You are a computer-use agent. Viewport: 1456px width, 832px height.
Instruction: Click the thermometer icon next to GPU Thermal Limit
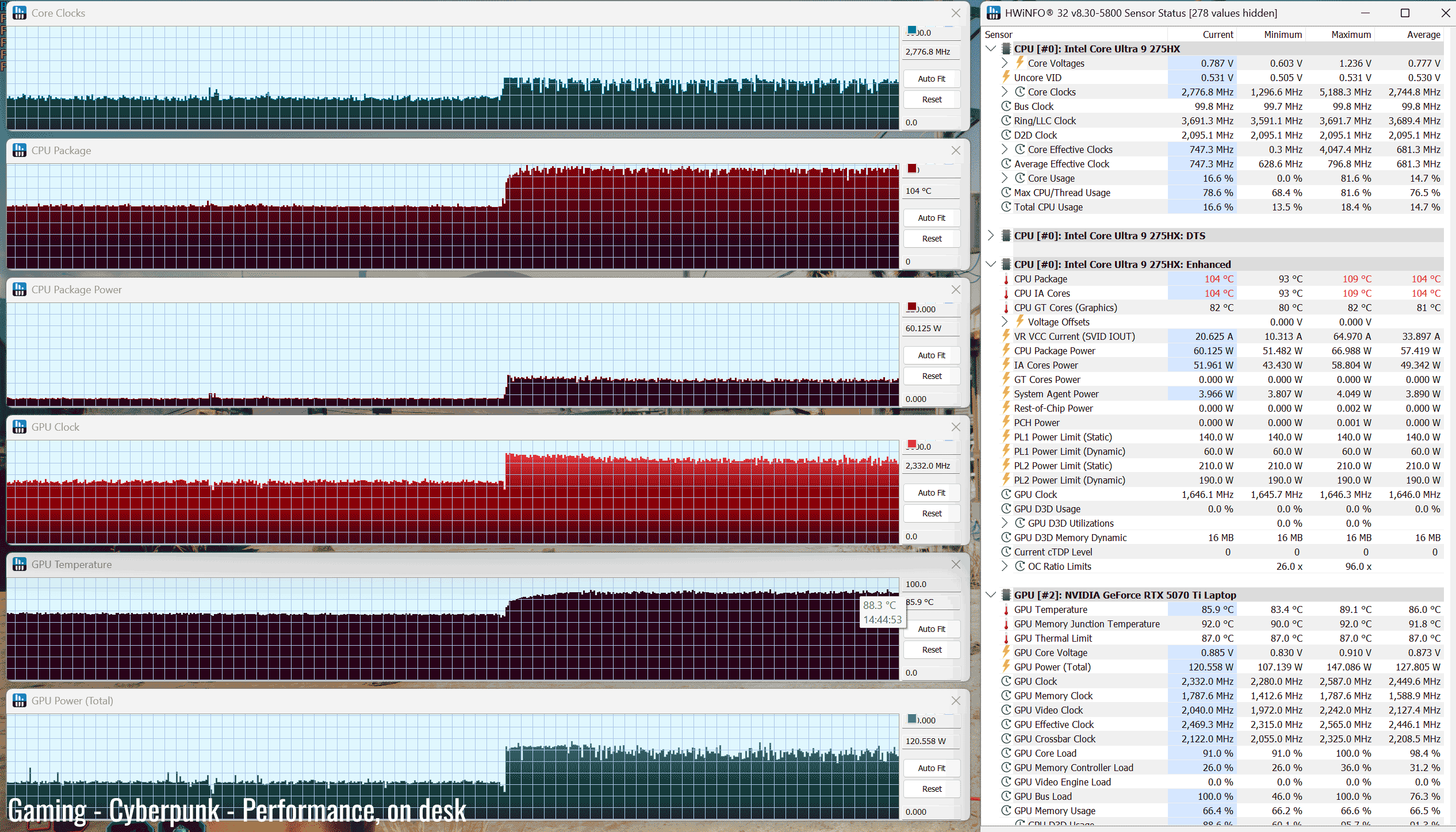(x=1006, y=638)
